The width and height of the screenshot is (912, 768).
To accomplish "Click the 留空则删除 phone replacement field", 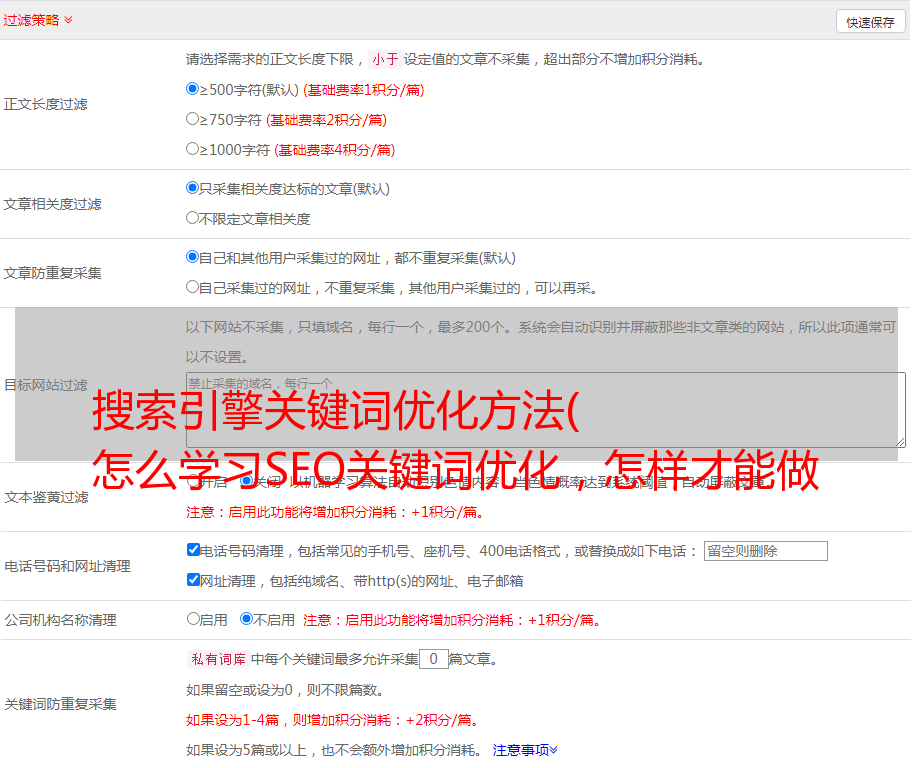I will [765, 551].
